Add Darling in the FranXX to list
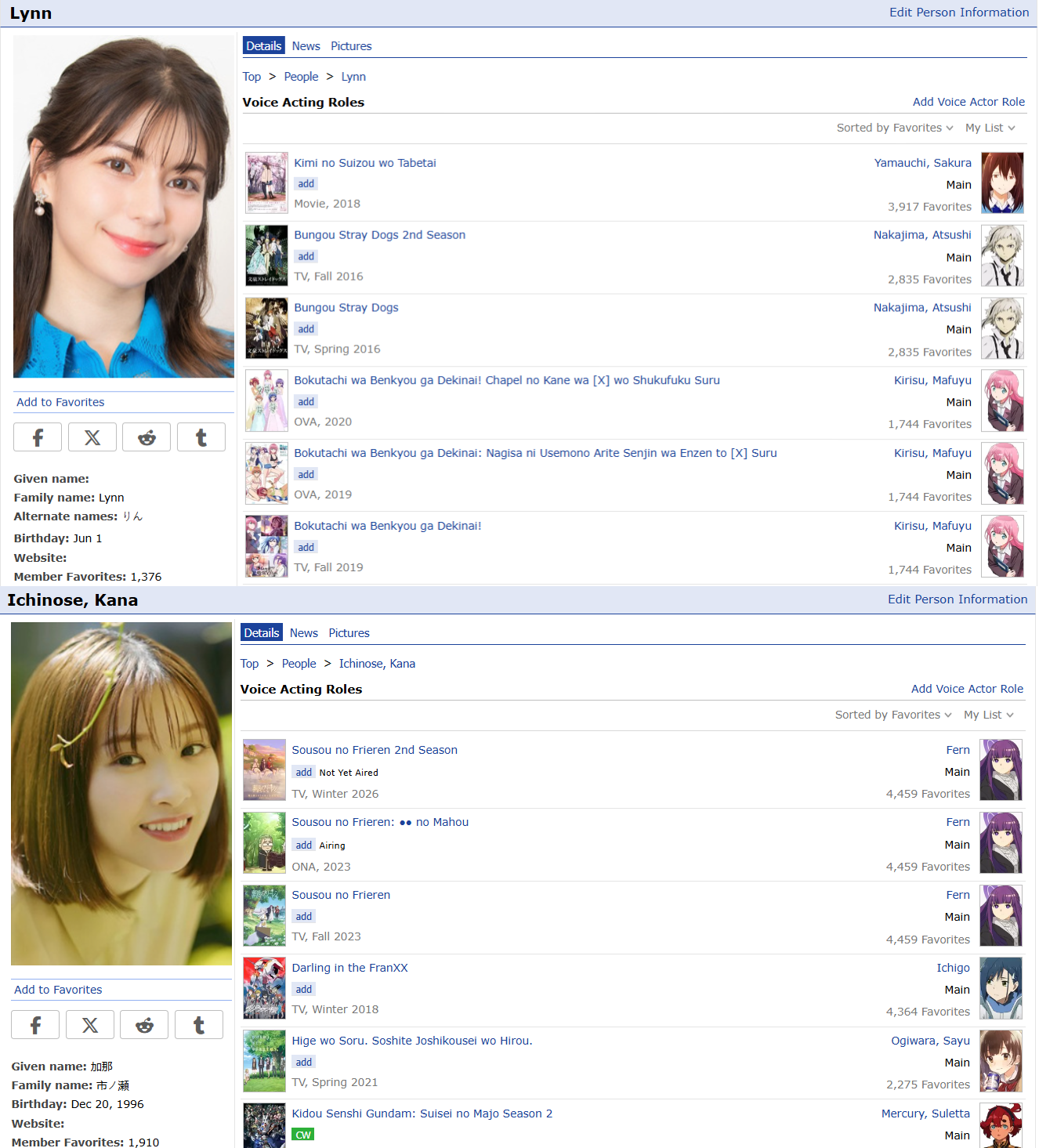 click(303, 990)
